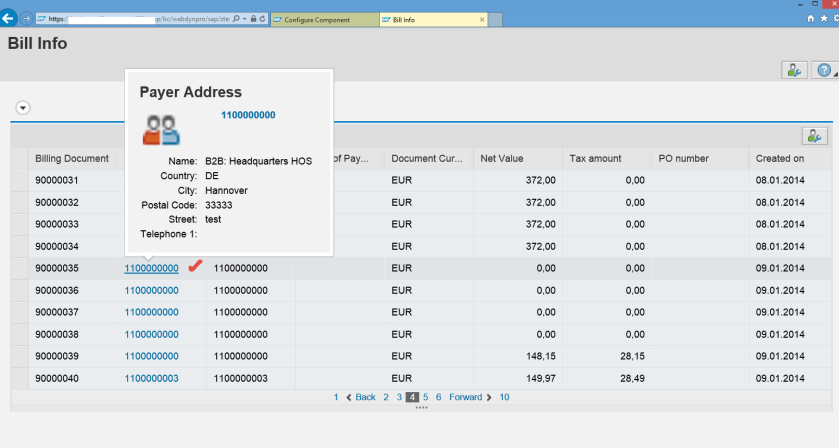839x448 pixels.
Task: Open table personalization settings icon
Action: point(814,136)
